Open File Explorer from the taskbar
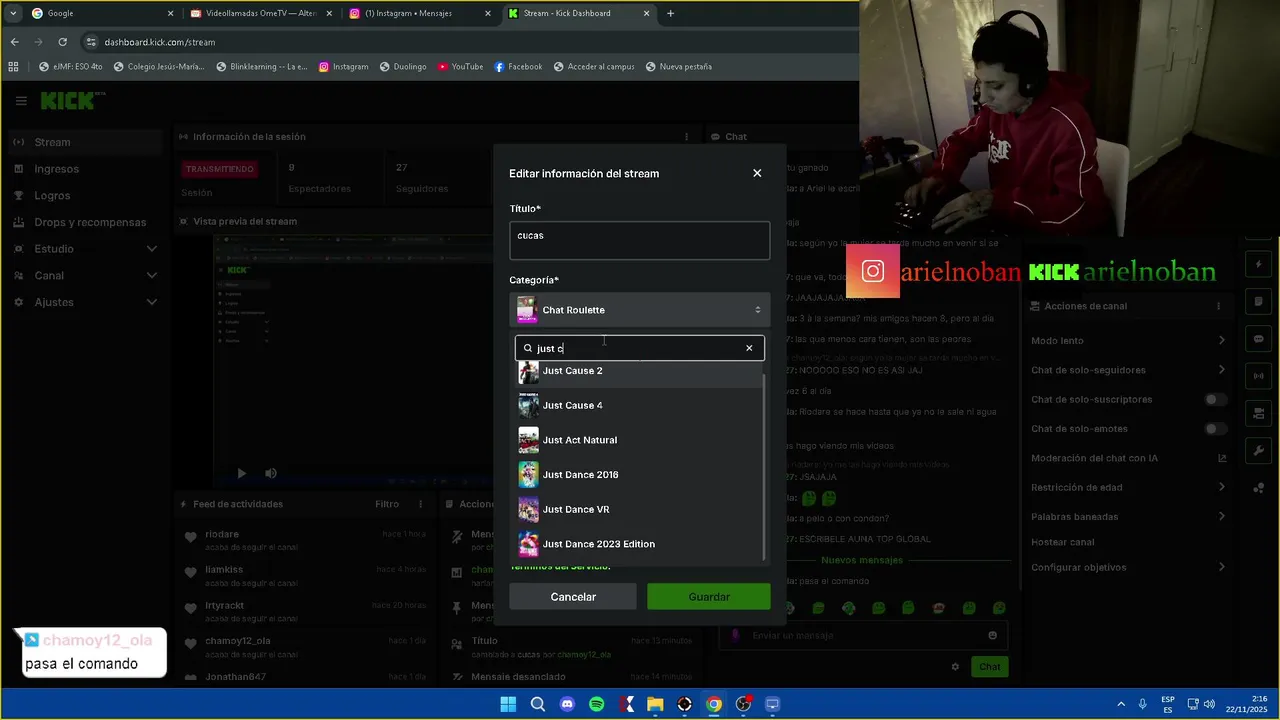Viewport: 1280px width, 720px height. tap(655, 704)
